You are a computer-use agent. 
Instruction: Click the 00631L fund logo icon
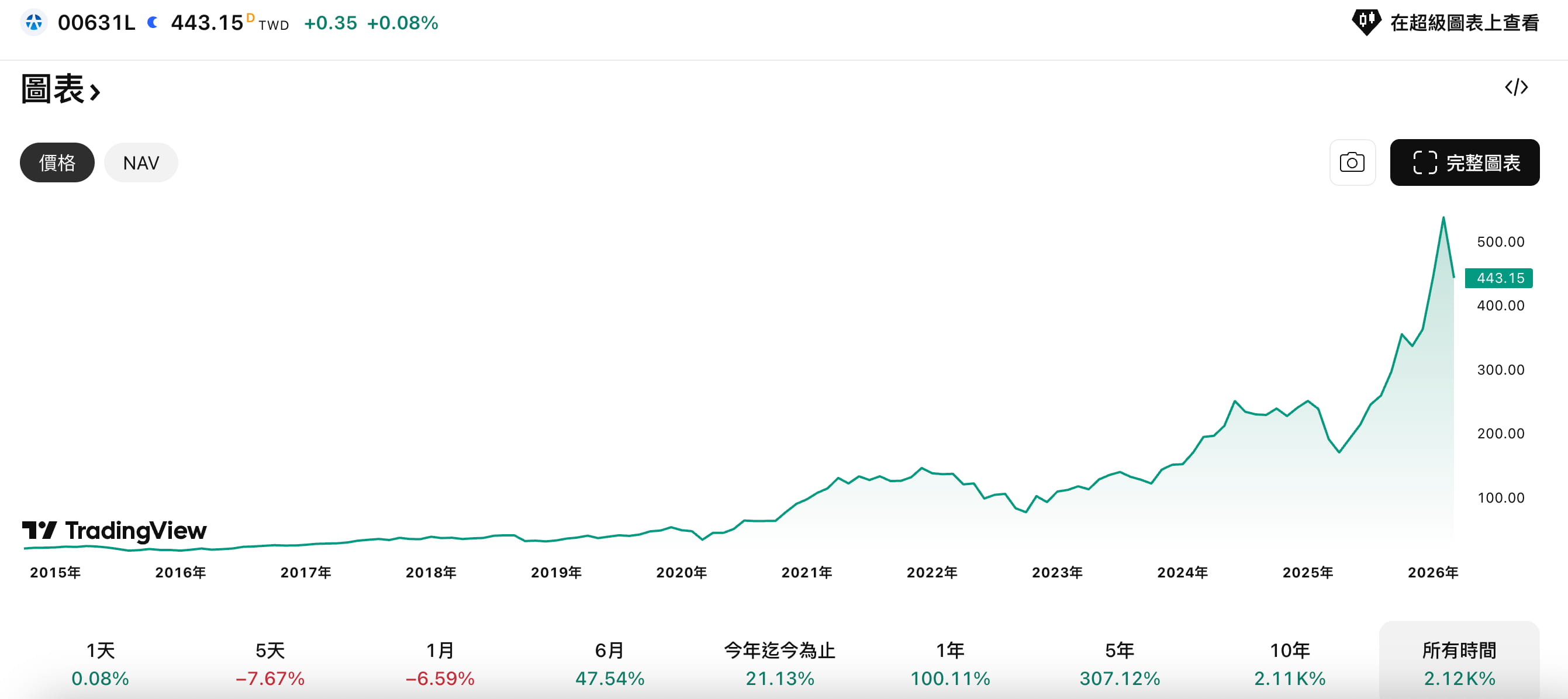pos(34,23)
